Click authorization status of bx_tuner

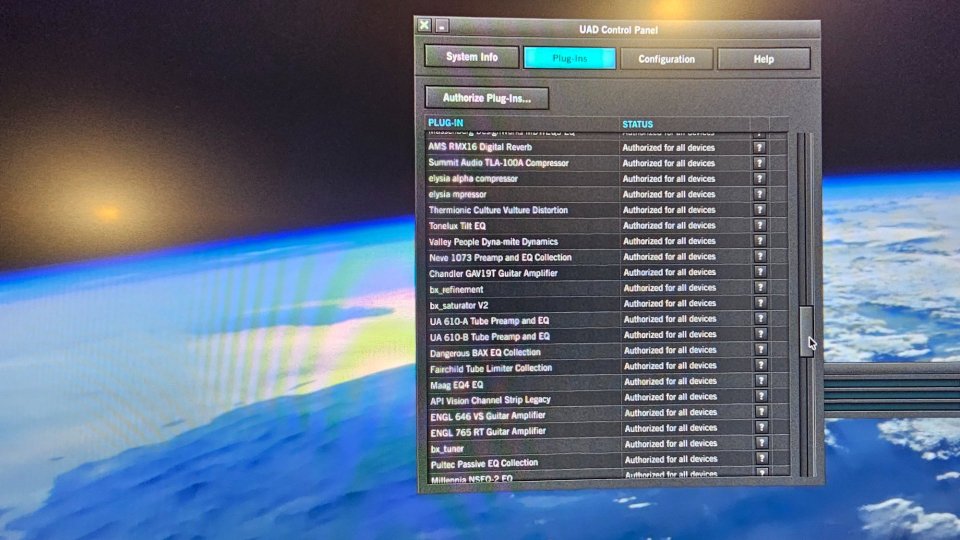coord(670,443)
